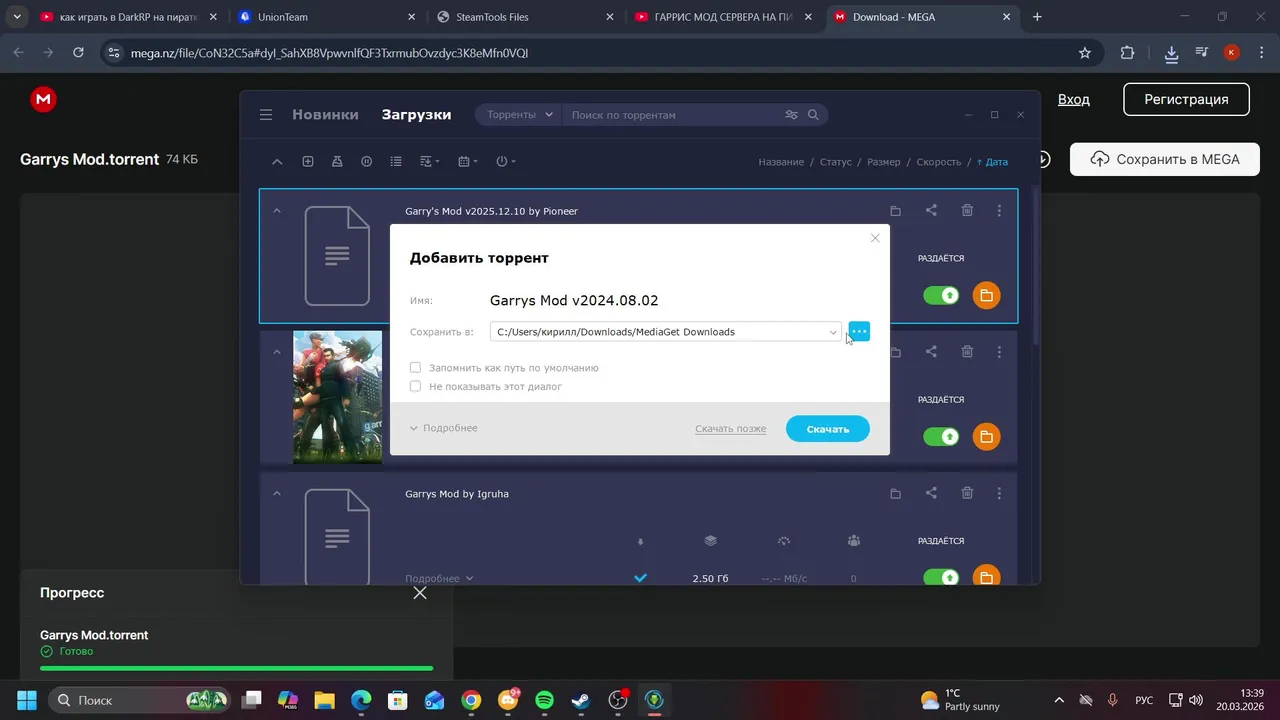The image size is (1280, 720).
Task: Click the add torrent plus icon
Action: click(x=308, y=162)
